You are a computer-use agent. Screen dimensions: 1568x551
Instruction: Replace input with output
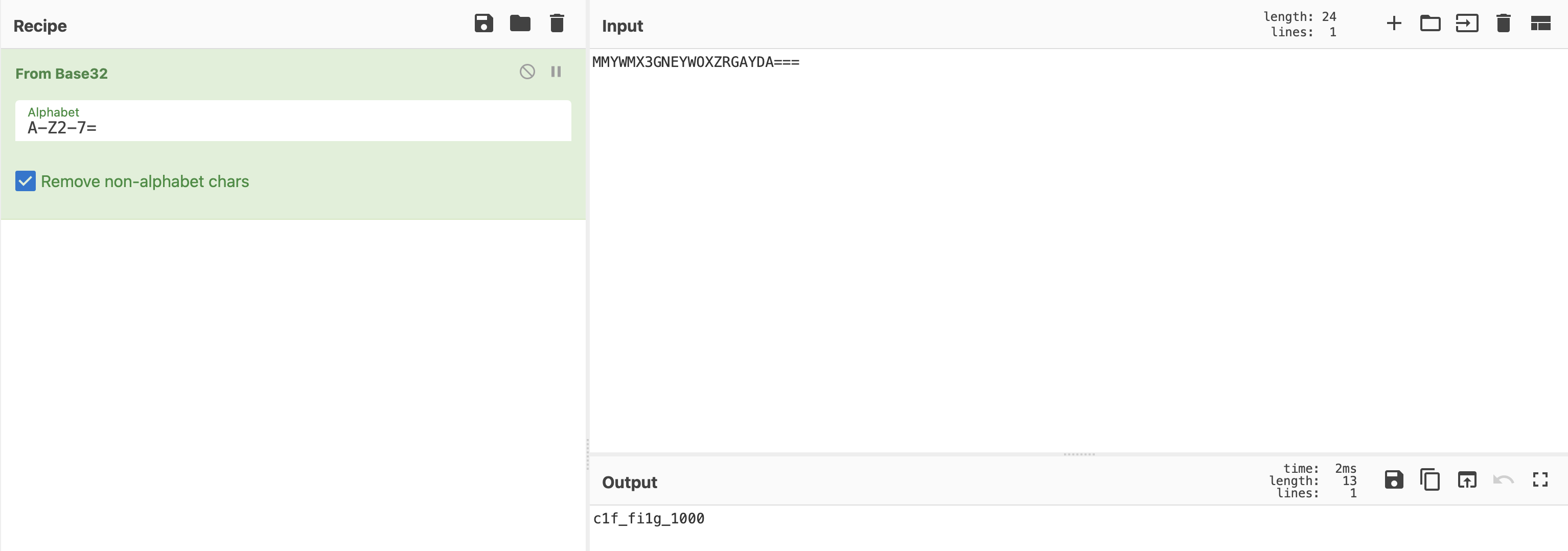1466,480
